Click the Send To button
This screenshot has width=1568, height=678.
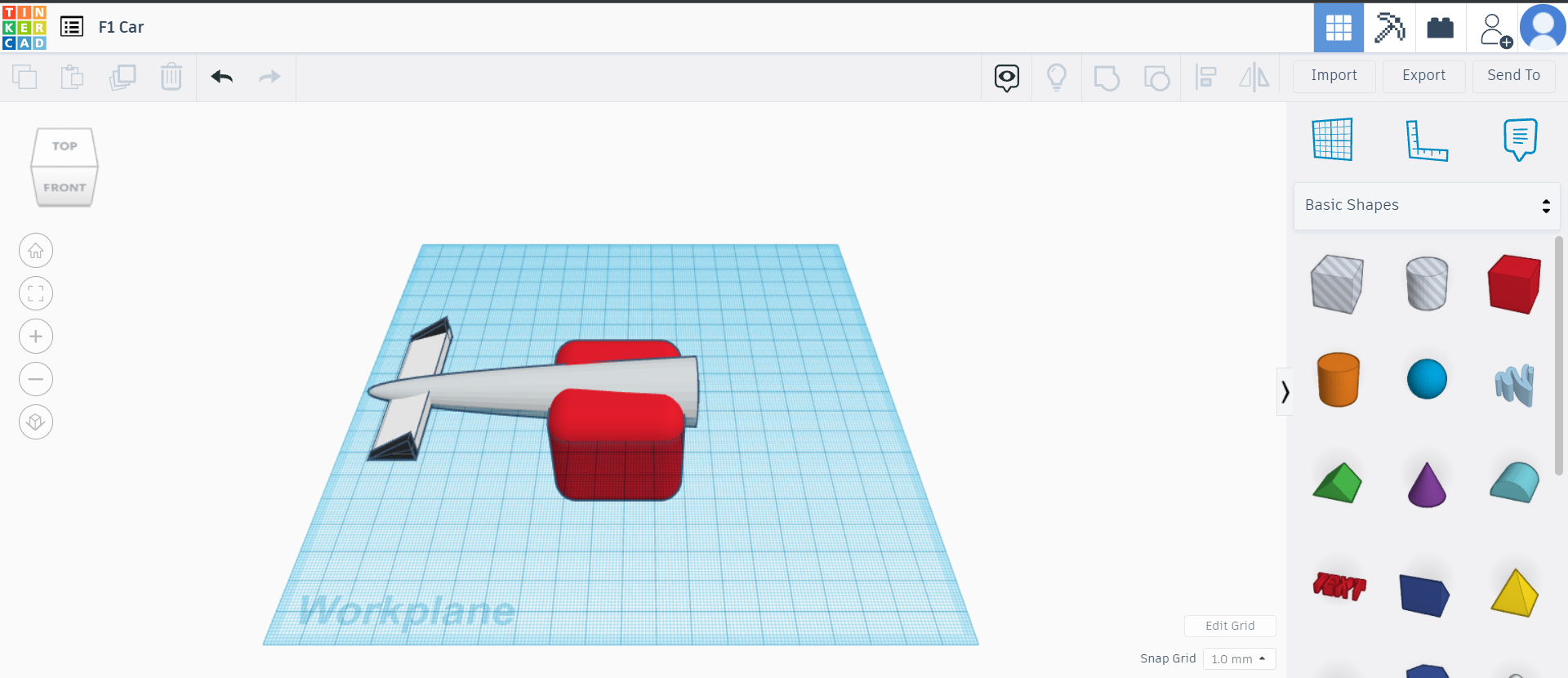[1514, 76]
